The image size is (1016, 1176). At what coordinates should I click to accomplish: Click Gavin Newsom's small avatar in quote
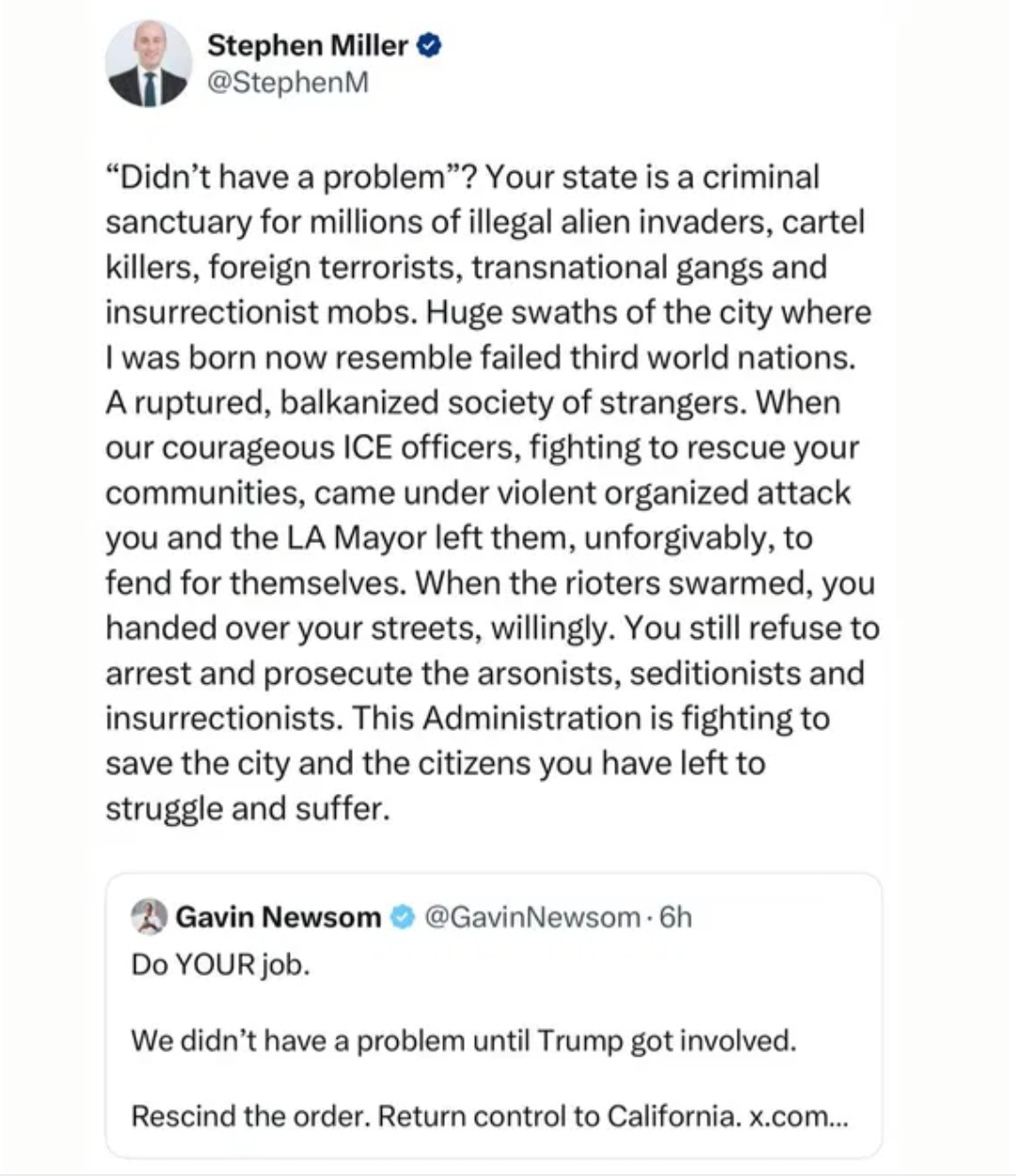[x=150, y=916]
